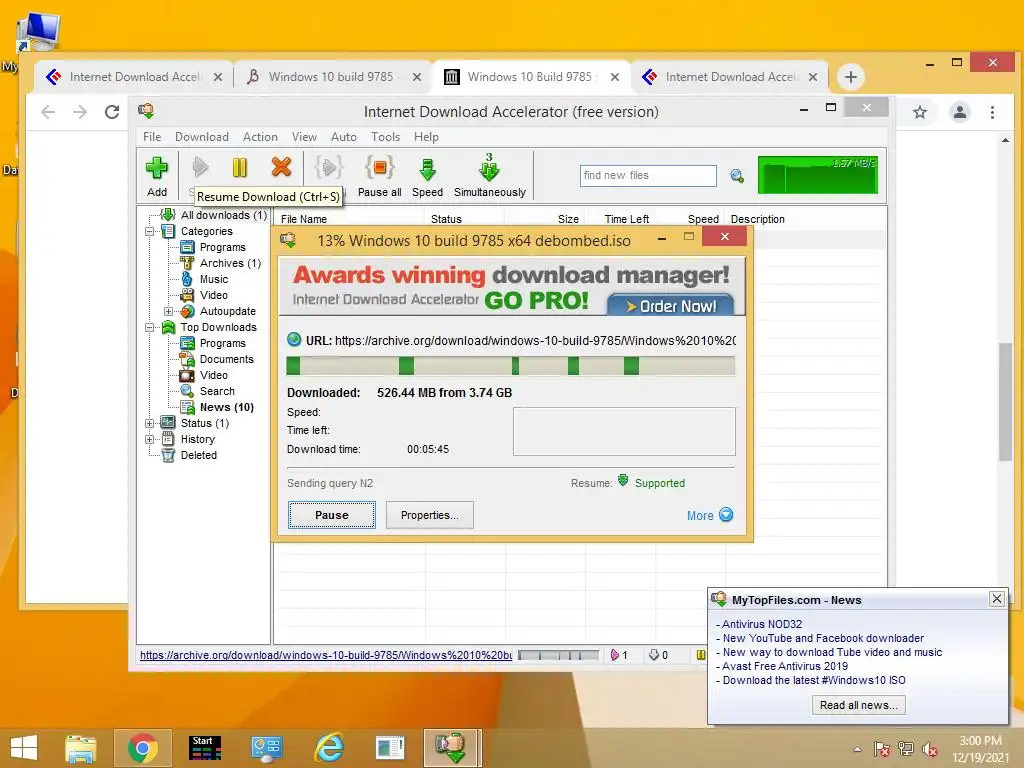Open the File menu
The image size is (1024, 768).
click(152, 136)
